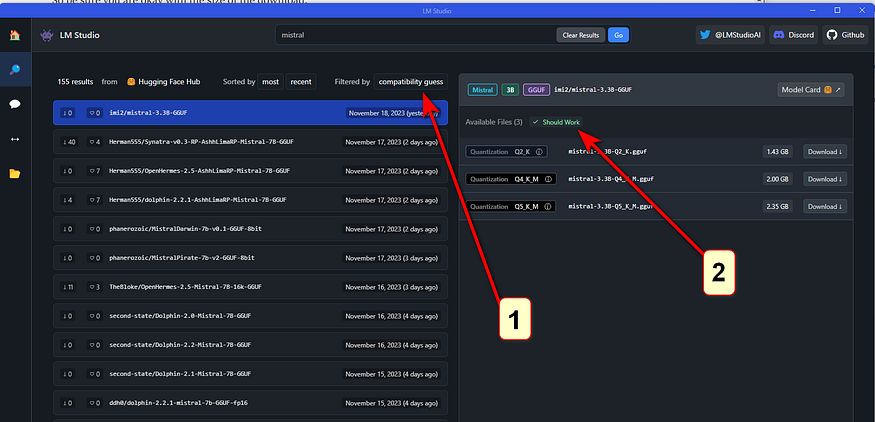Open the Discord link button
Viewport: 875px width, 422px height.
click(x=794, y=35)
